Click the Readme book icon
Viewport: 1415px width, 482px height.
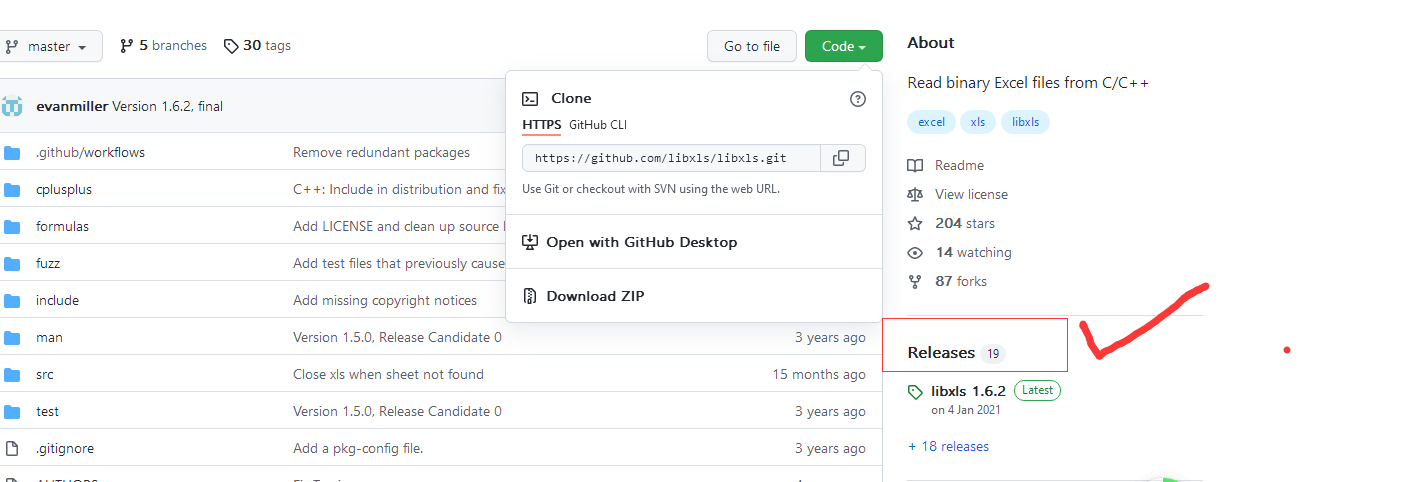click(914, 166)
